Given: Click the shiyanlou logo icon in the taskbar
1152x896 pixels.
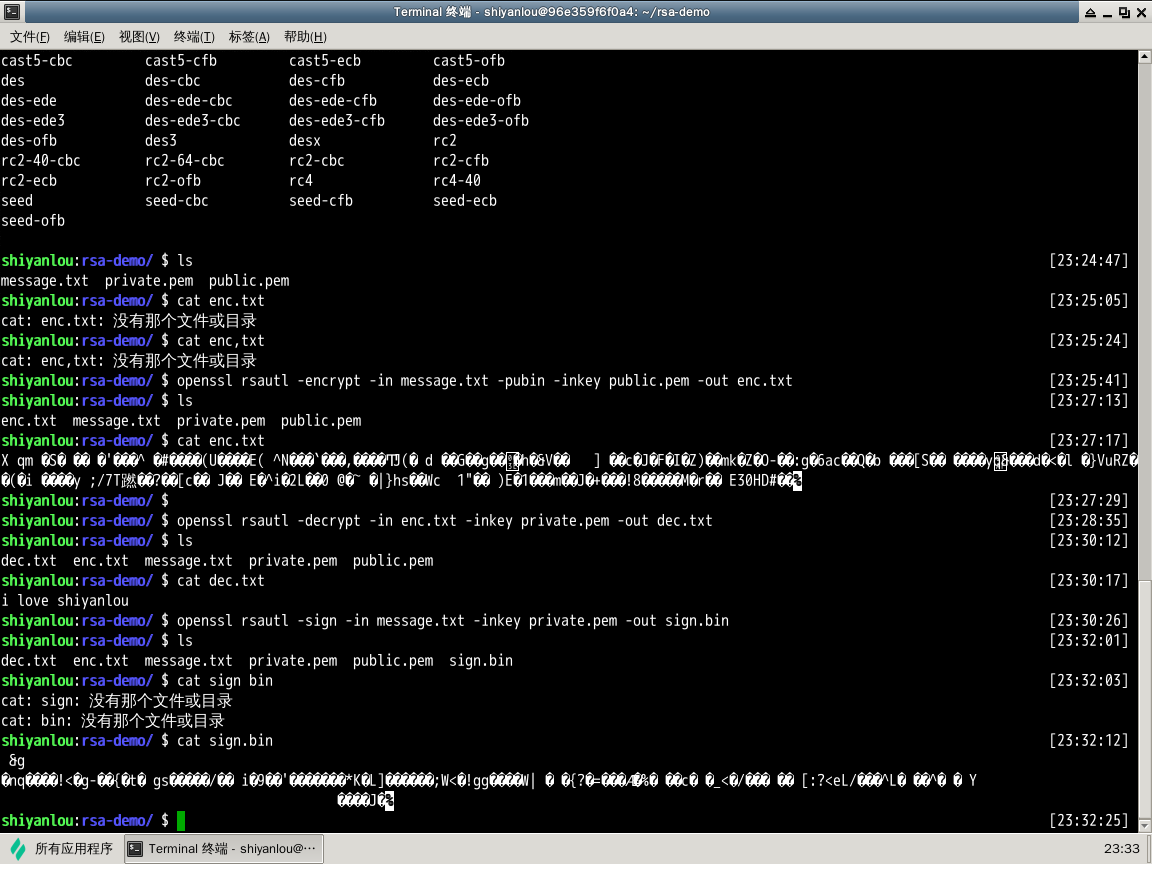Looking at the screenshot, I should click(x=18, y=849).
